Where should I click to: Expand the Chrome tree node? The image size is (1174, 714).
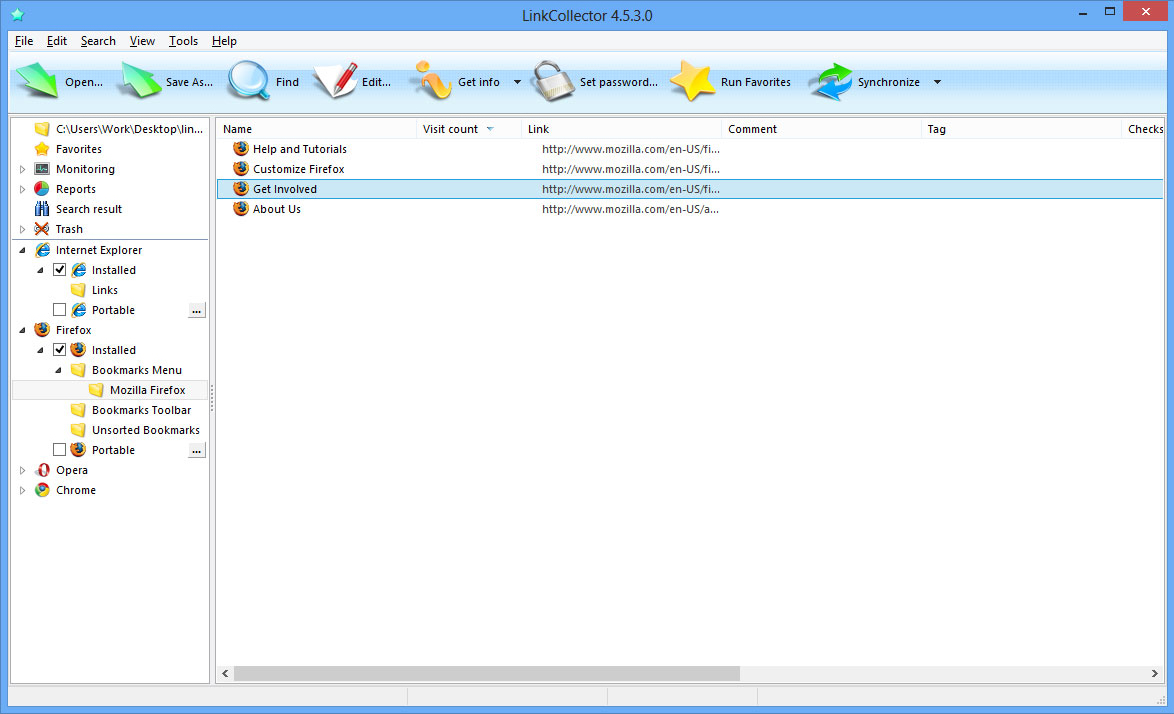(x=23, y=490)
